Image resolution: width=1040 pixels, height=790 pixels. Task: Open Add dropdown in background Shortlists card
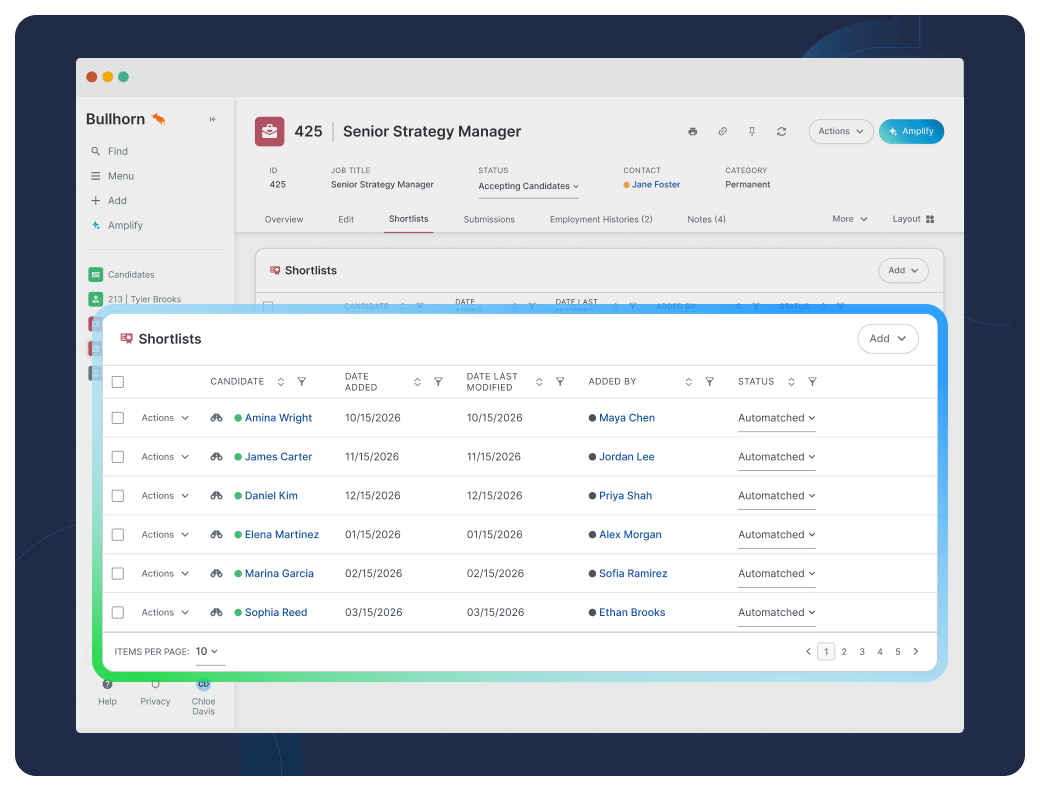point(903,271)
